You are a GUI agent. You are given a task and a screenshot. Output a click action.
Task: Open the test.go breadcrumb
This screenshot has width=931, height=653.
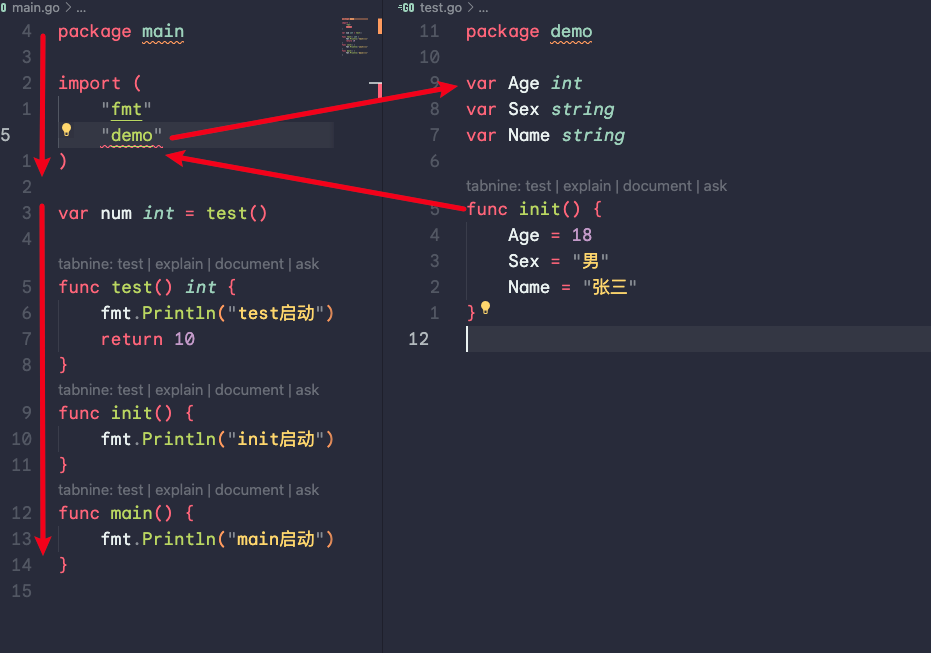[x=441, y=8]
